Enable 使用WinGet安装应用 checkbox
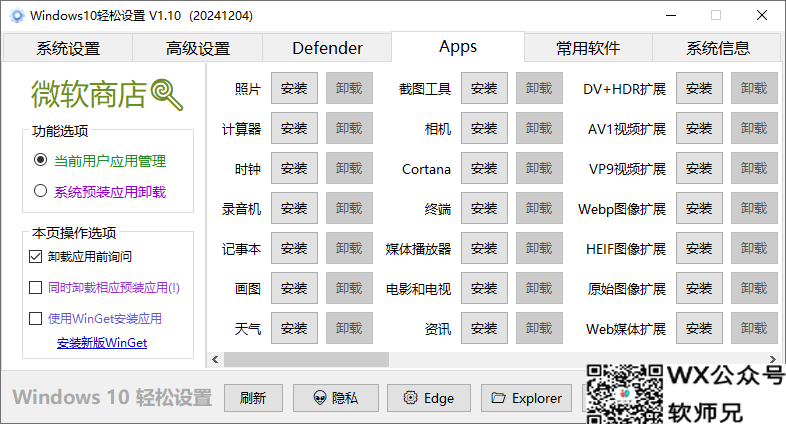 coord(36,319)
